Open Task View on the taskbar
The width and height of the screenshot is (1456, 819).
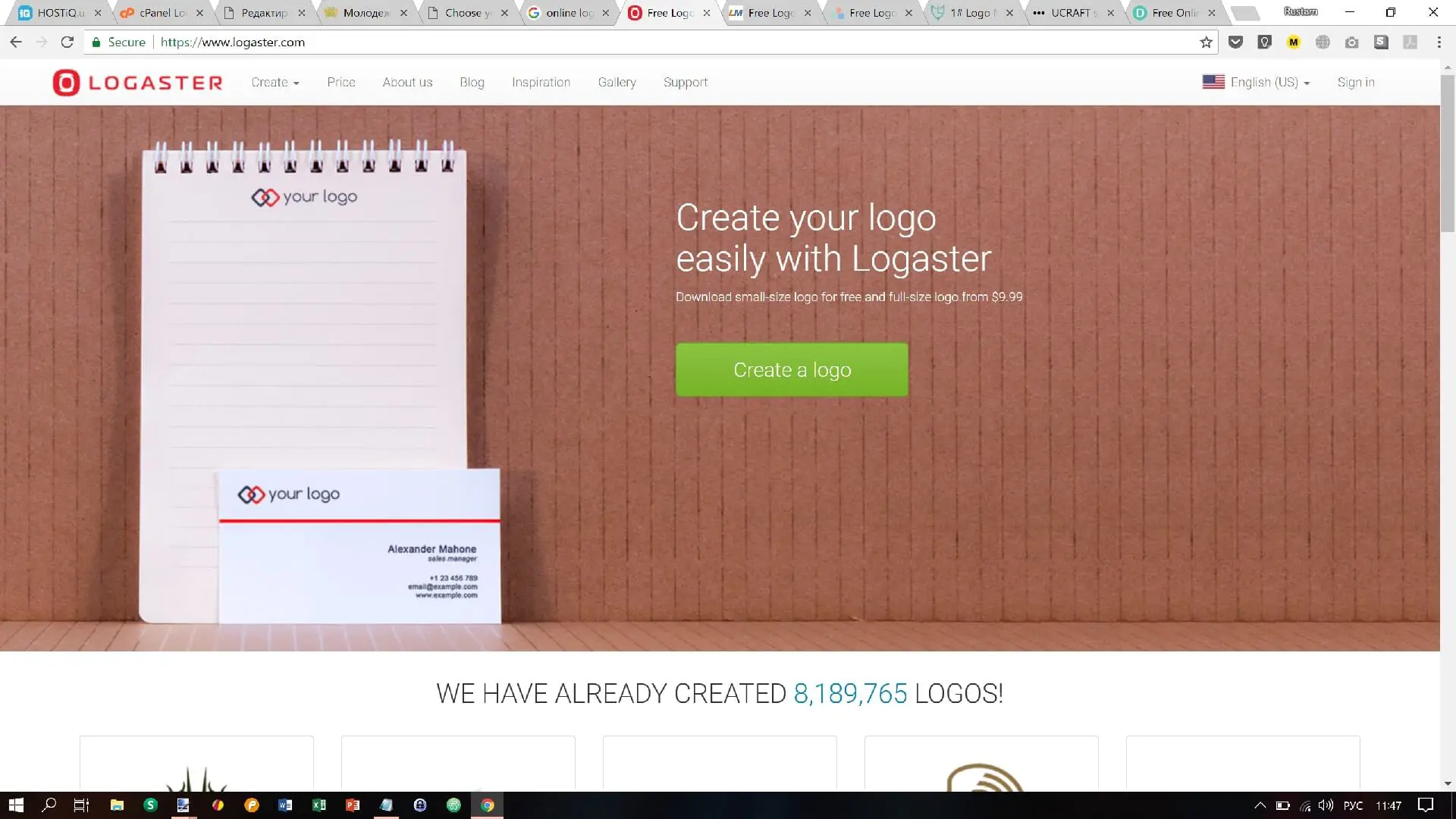(x=81, y=805)
